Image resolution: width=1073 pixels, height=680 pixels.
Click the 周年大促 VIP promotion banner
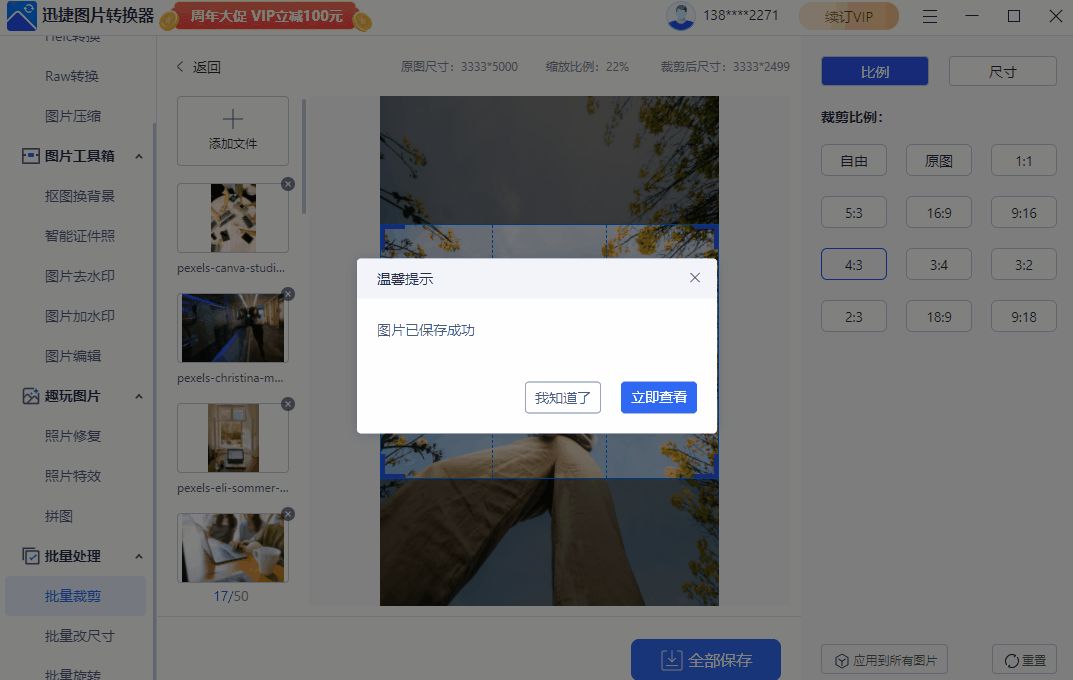pos(266,16)
